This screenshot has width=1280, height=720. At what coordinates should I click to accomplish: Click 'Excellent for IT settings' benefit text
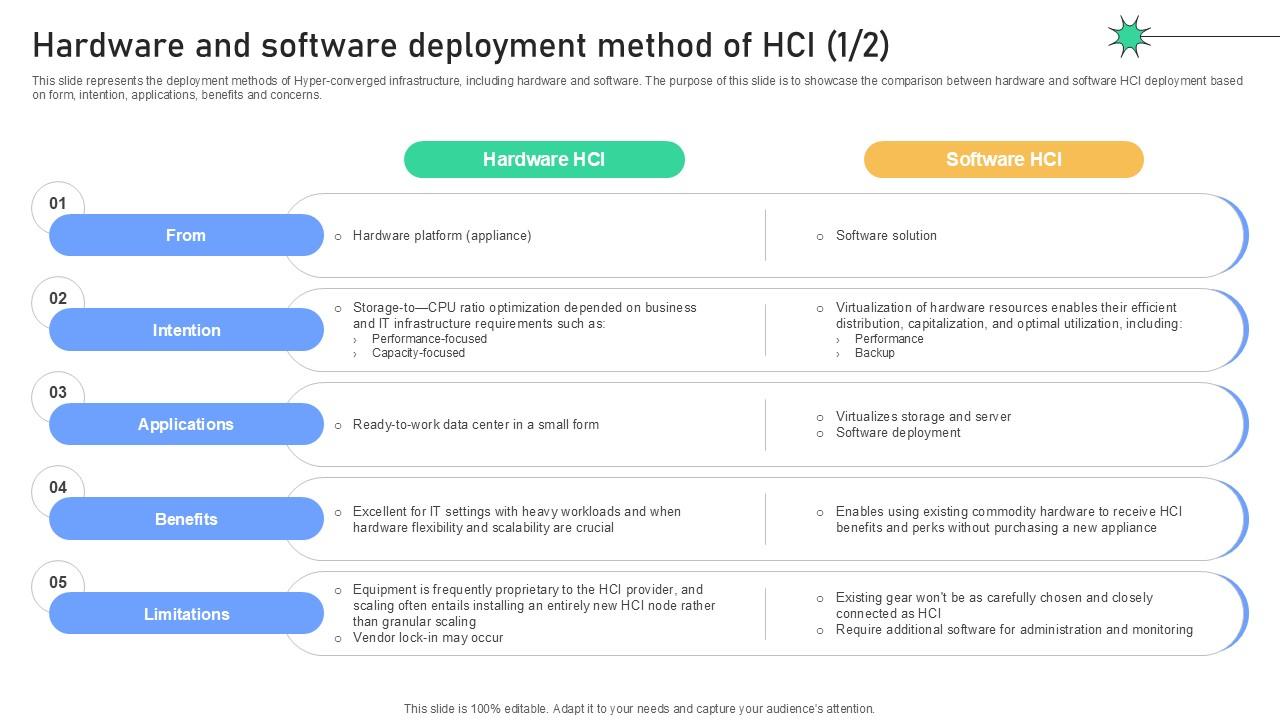pyautogui.click(x=517, y=520)
